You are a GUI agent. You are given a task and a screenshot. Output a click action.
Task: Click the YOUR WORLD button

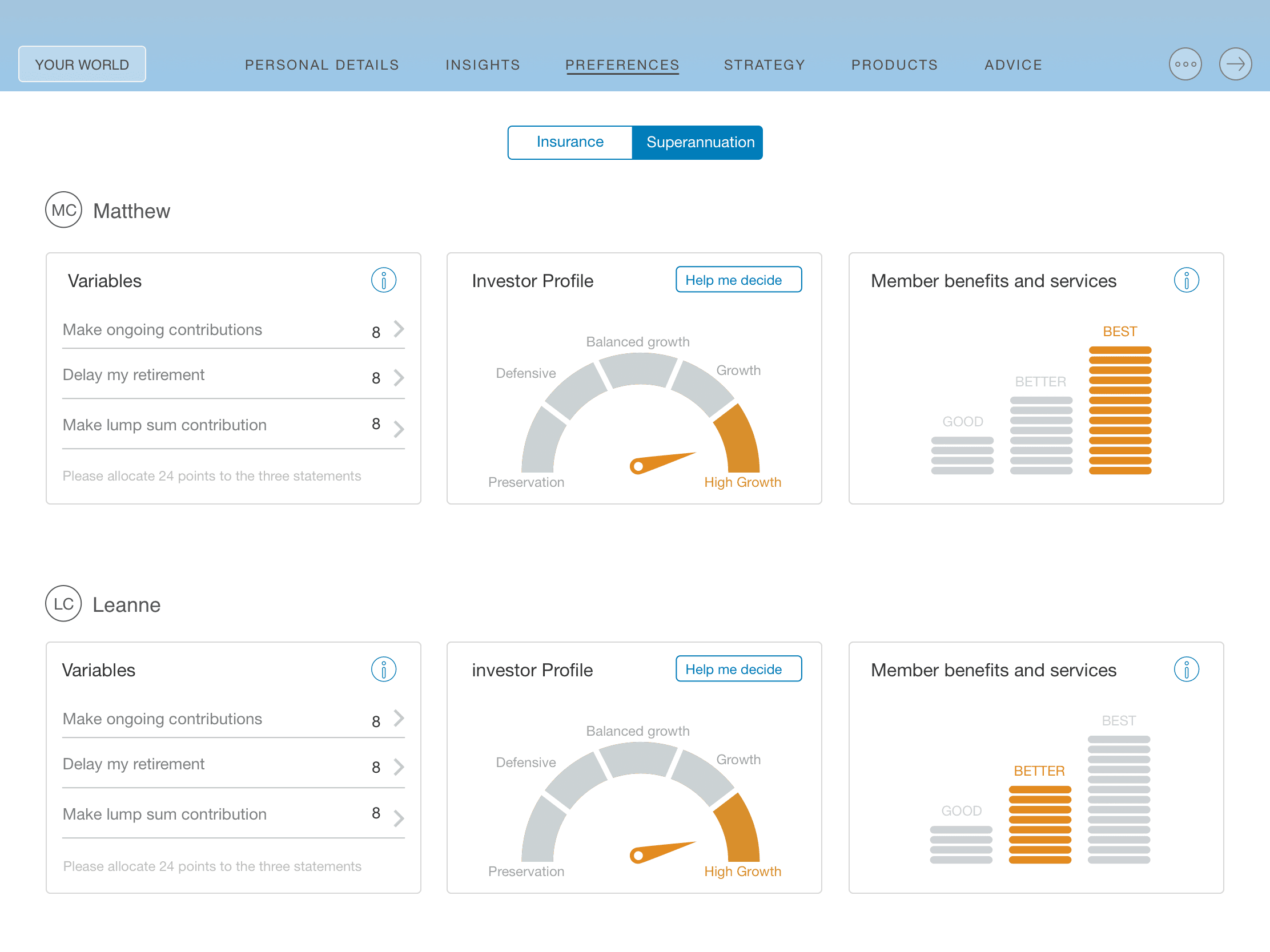point(82,64)
